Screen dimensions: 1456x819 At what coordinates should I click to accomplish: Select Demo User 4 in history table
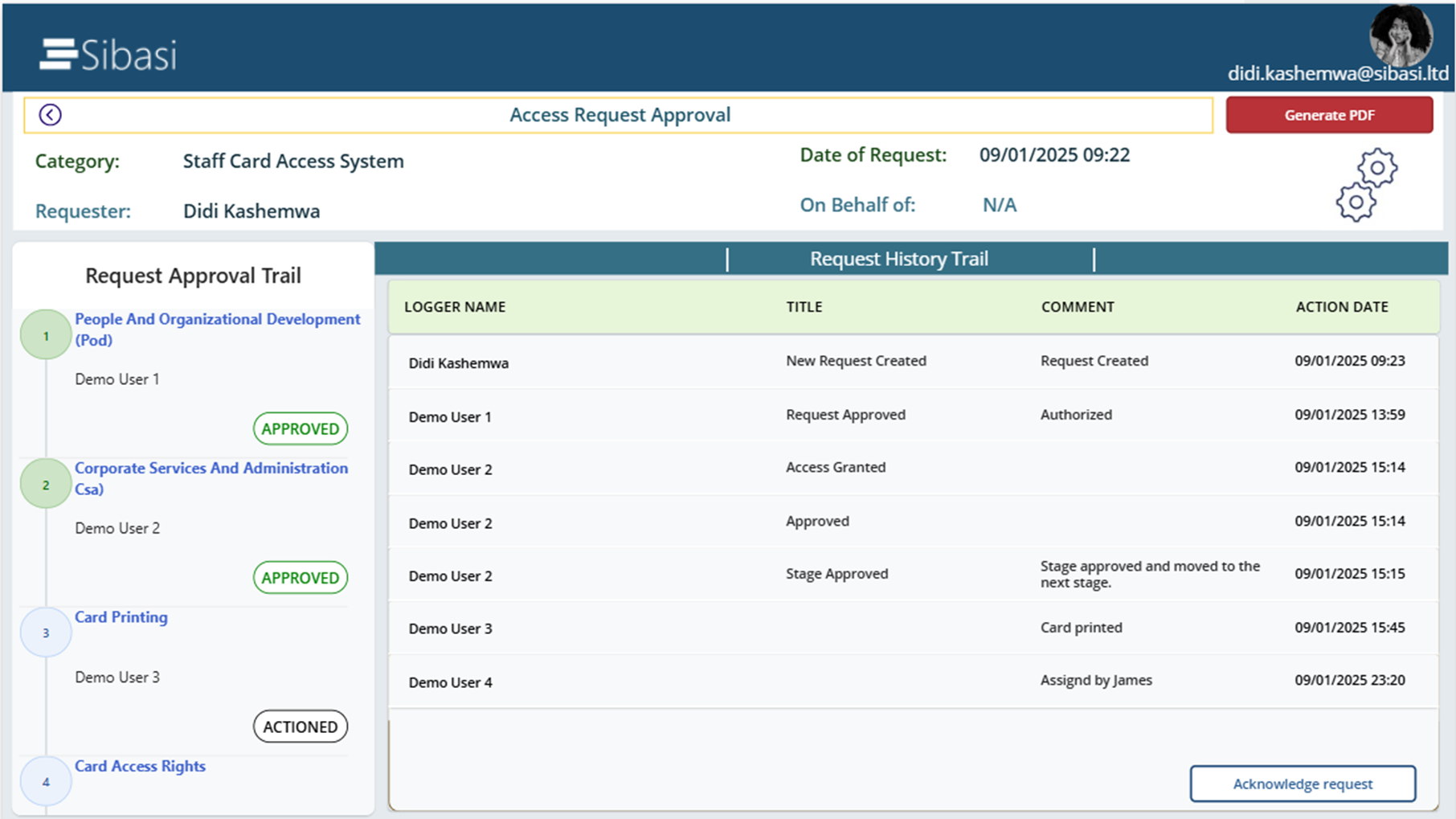pyautogui.click(x=450, y=682)
